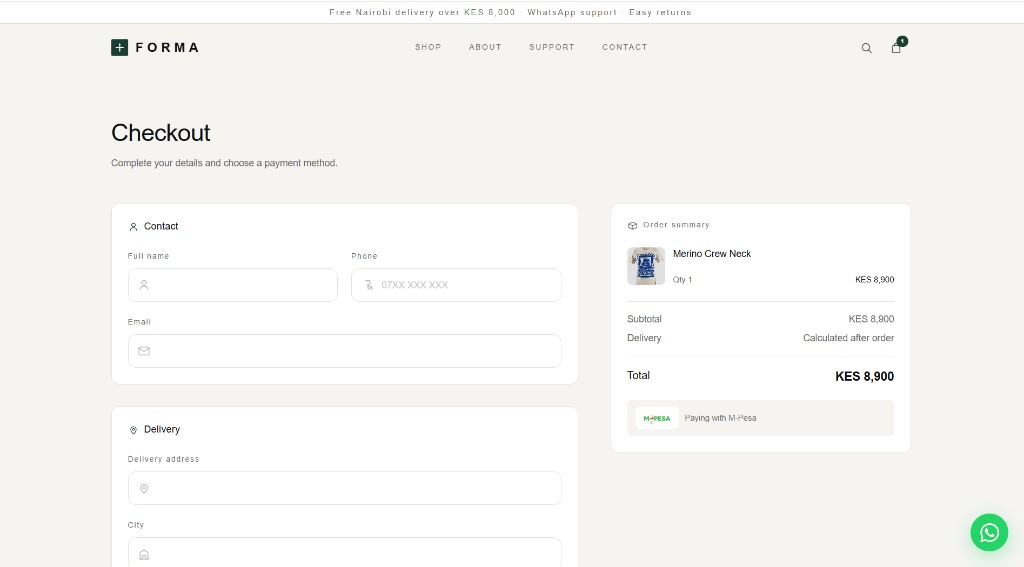1024x567 pixels.
Task: Open the SHOP menu item
Action: pos(428,47)
